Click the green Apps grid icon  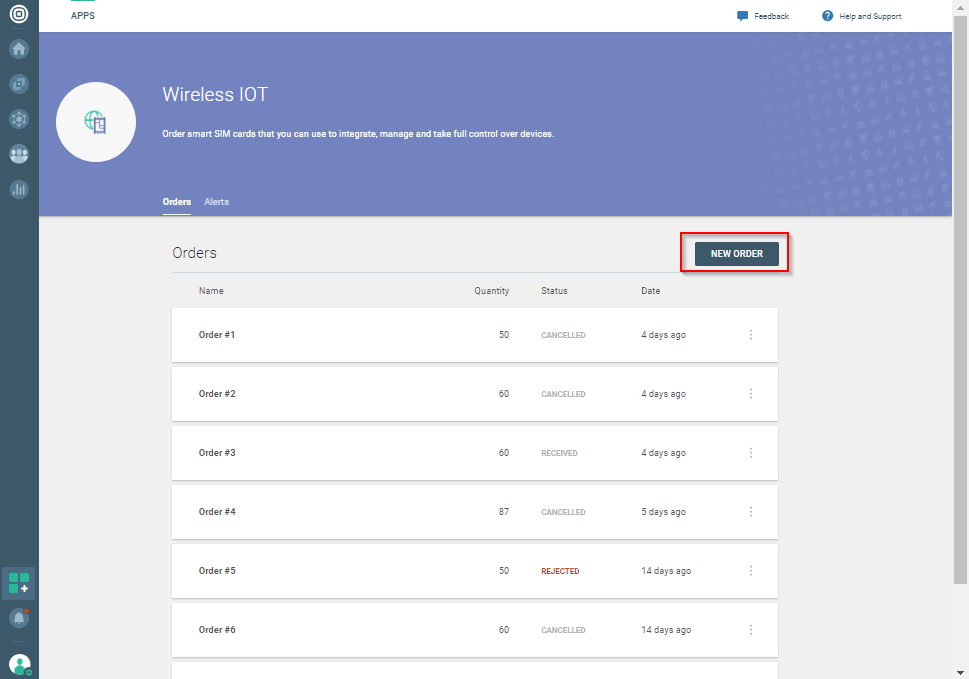[x=19, y=583]
